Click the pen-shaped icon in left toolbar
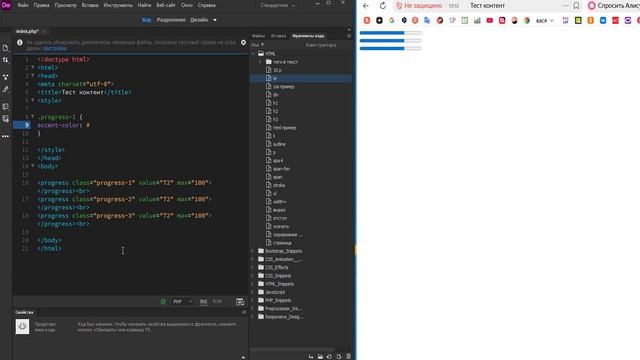The width and height of the screenshot is (640, 360). (5, 89)
